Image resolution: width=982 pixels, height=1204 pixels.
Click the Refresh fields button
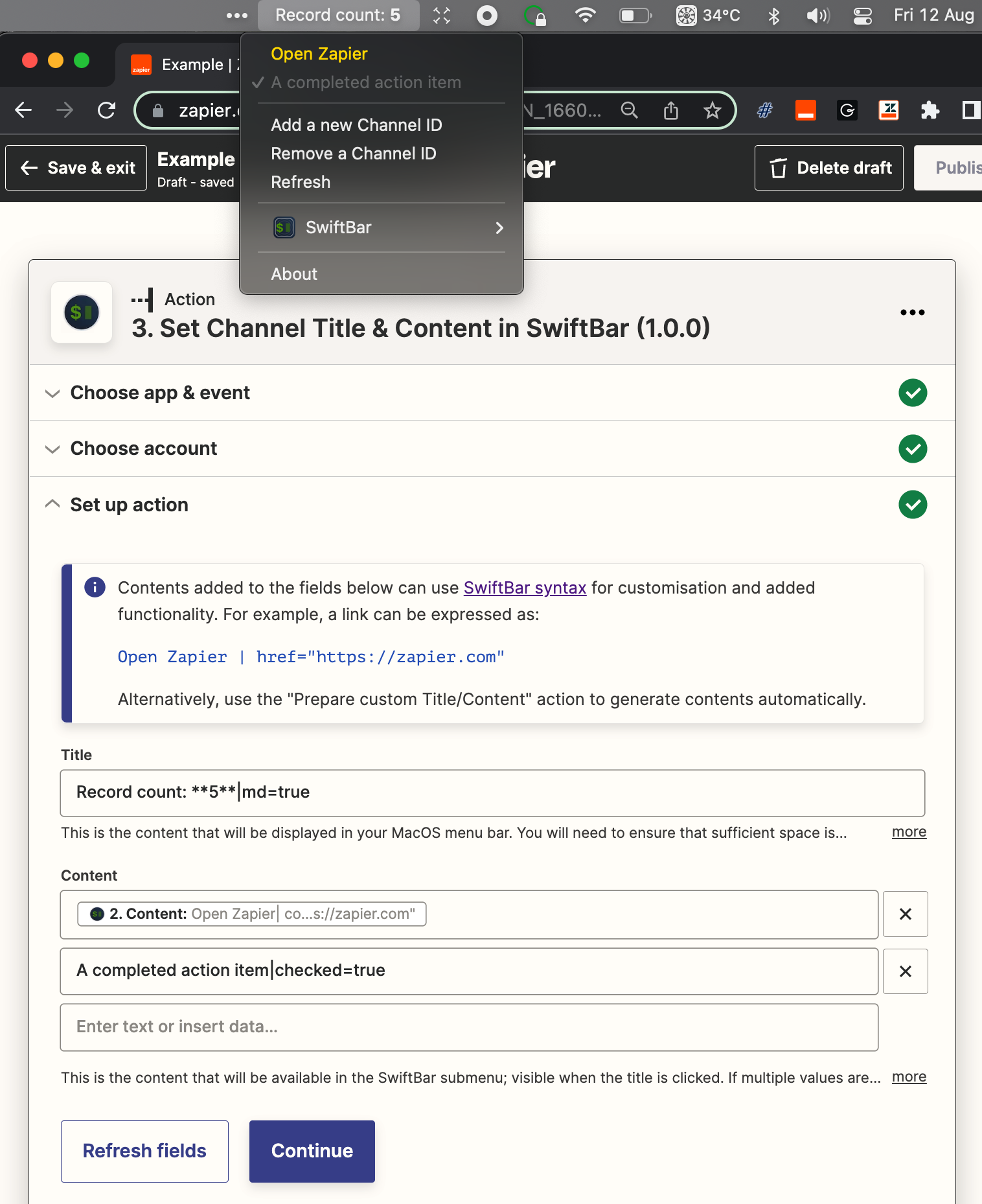point(144,1152)
